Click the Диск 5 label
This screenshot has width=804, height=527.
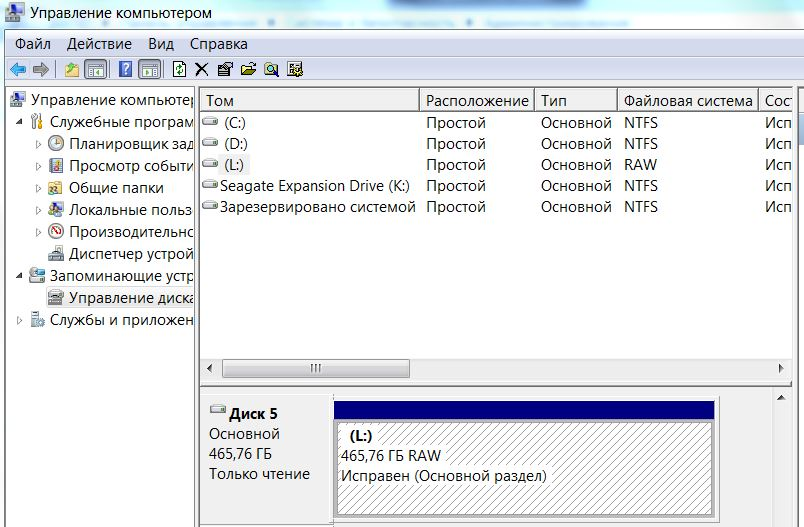(253, 414)
